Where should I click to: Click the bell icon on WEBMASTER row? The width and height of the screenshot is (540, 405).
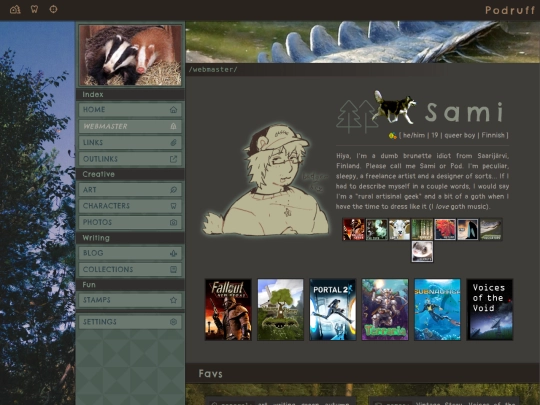(x=173, y=126)
